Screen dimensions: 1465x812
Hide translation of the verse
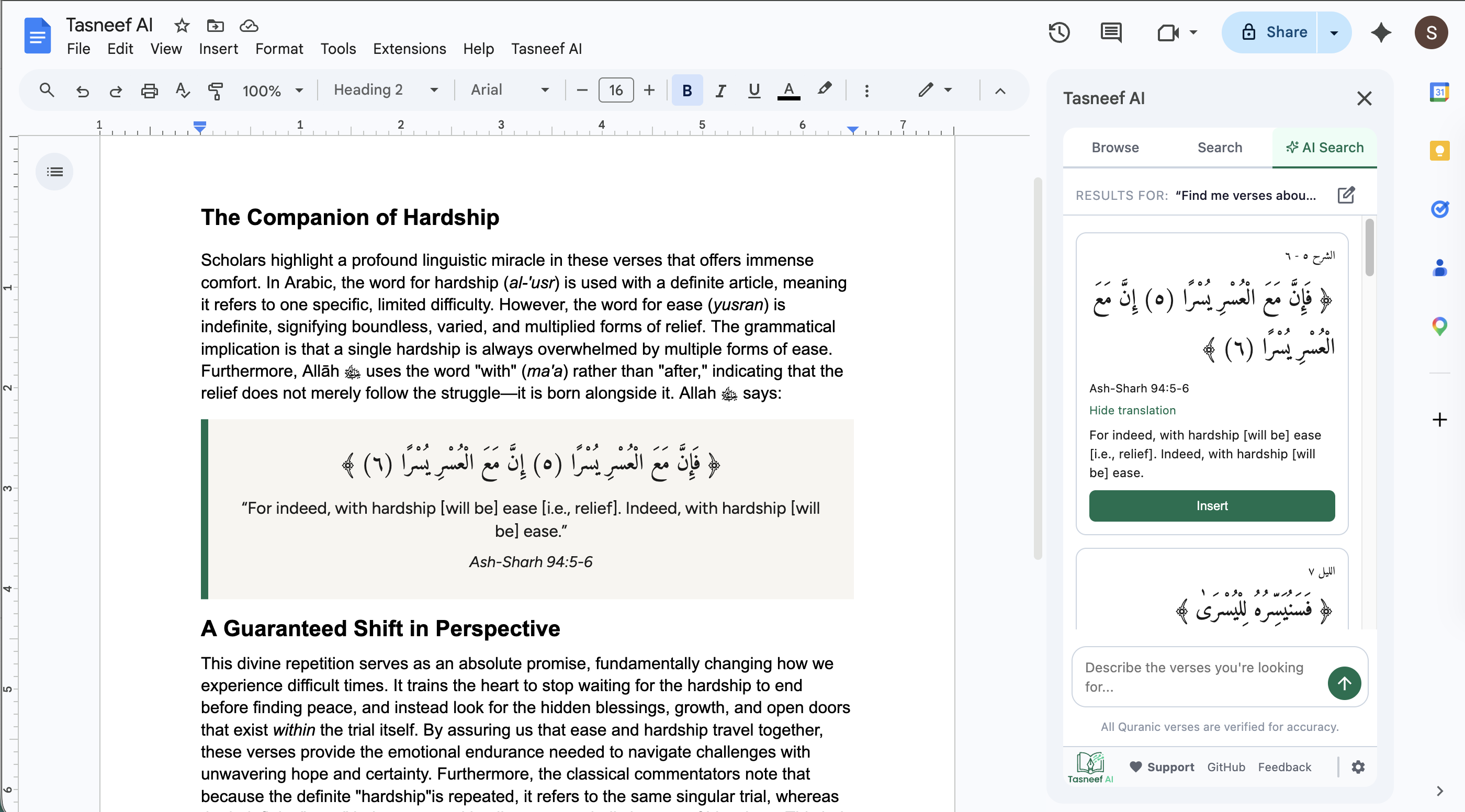pos(1132,410)
